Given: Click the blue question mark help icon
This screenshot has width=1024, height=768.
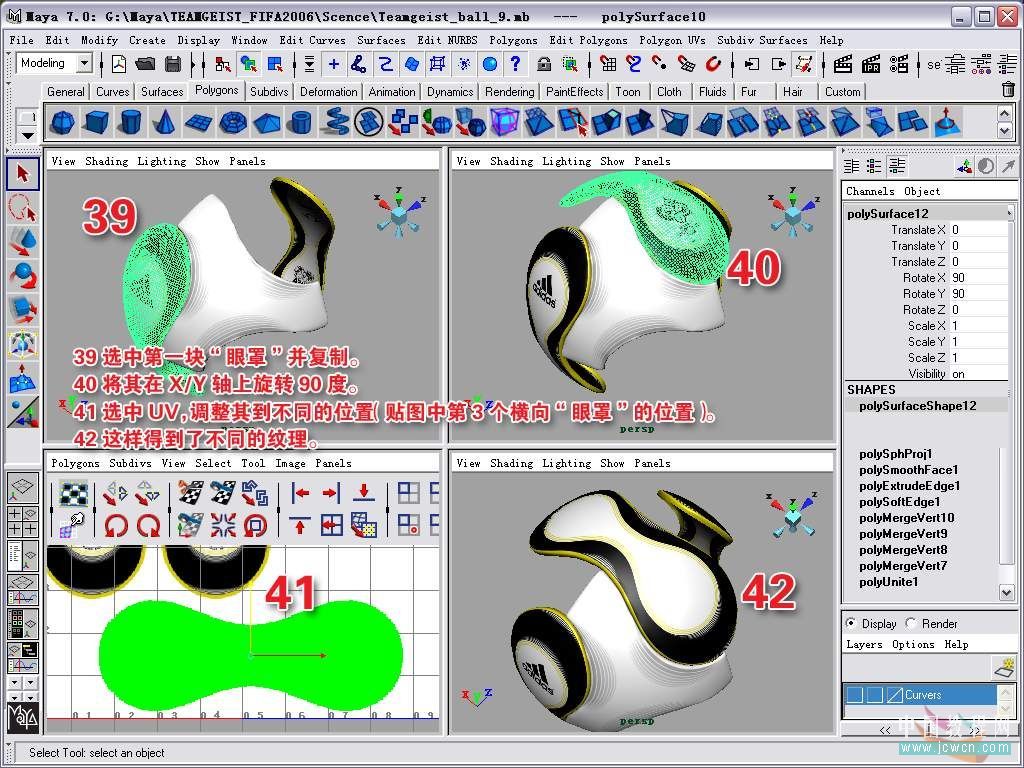Looking at the screenshot, I should pos(515,64).
